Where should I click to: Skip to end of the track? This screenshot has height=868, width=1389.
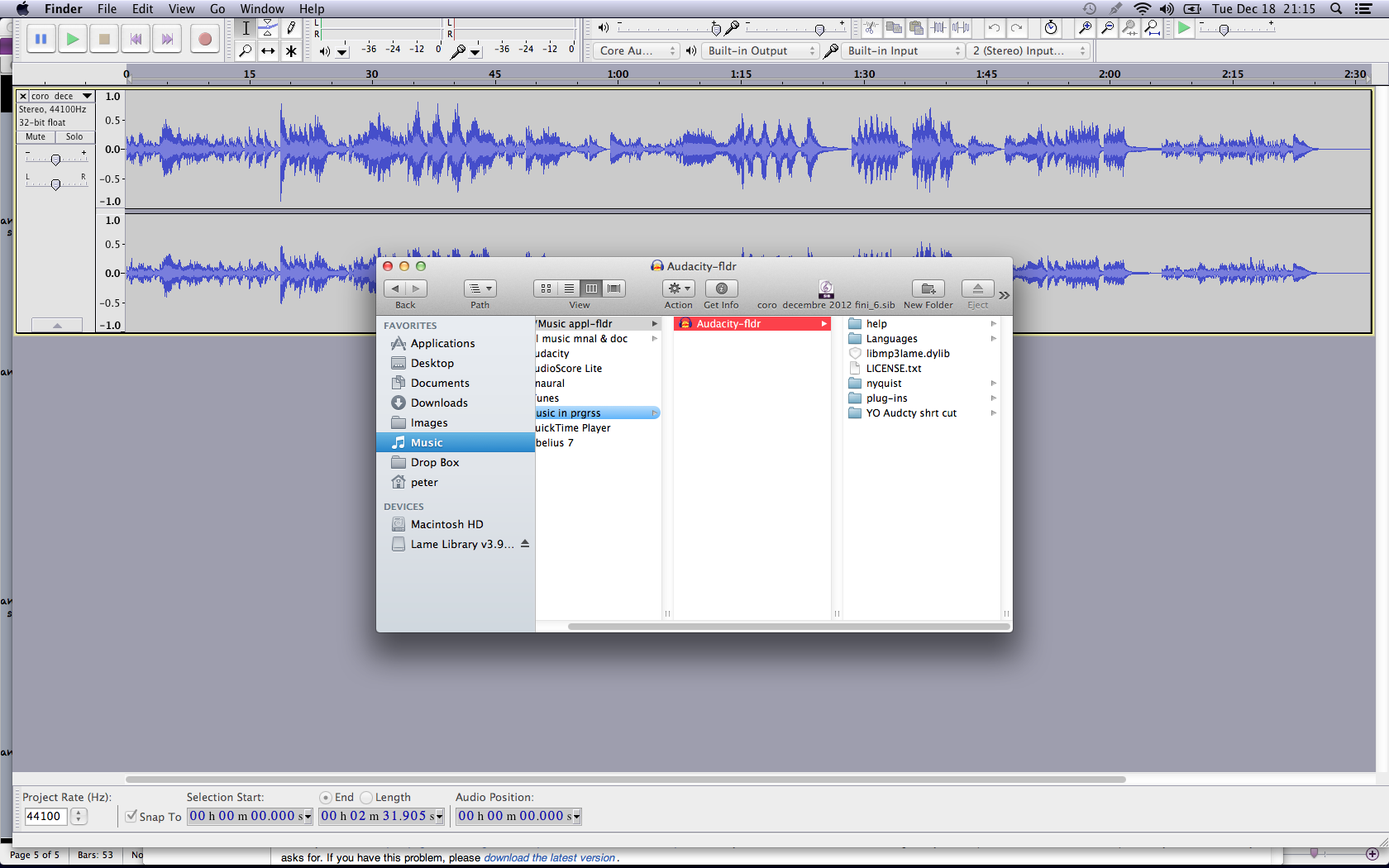(x=168, y=39)
